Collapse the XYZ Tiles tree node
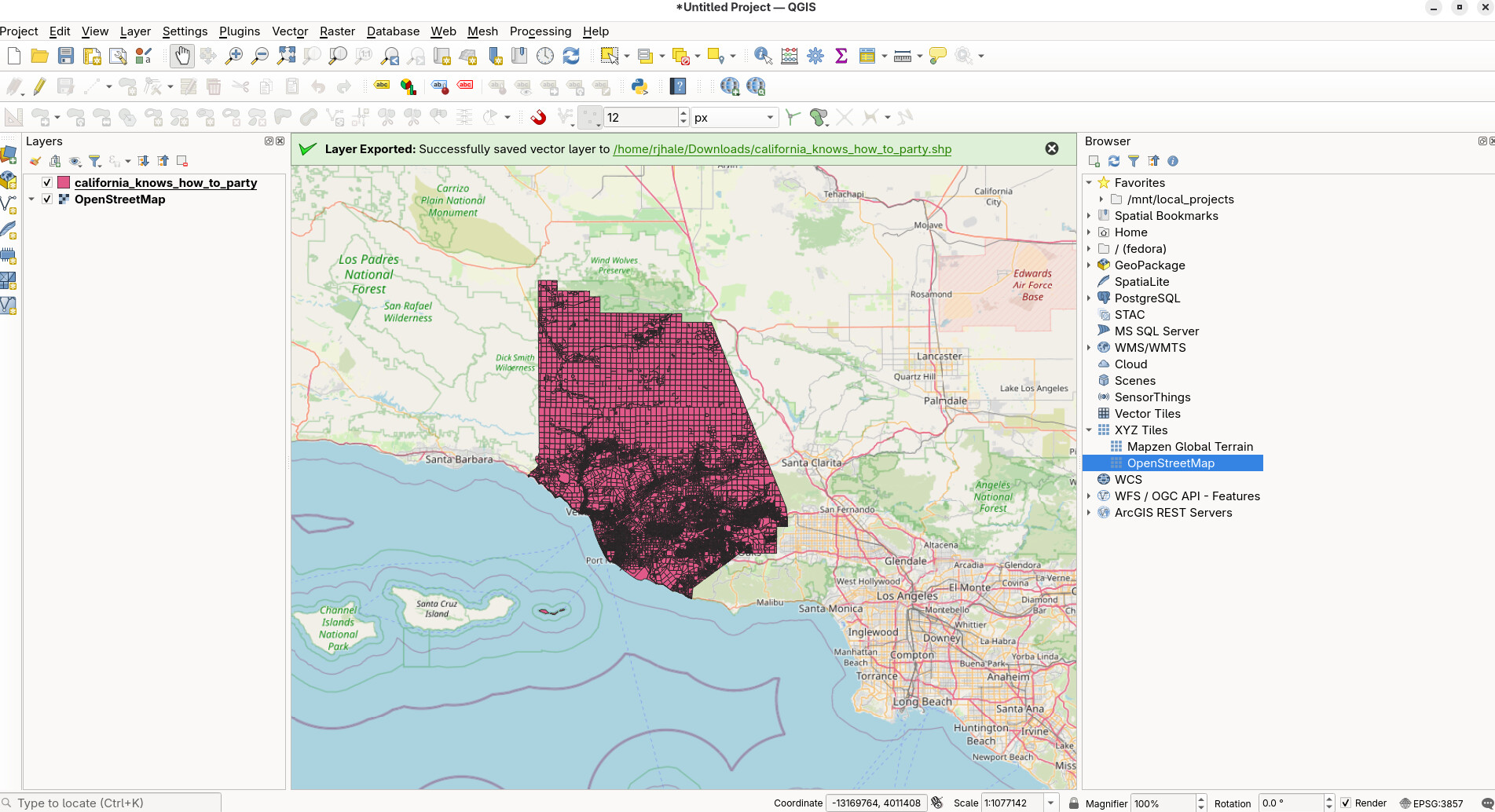 [x=1090, y=430]
